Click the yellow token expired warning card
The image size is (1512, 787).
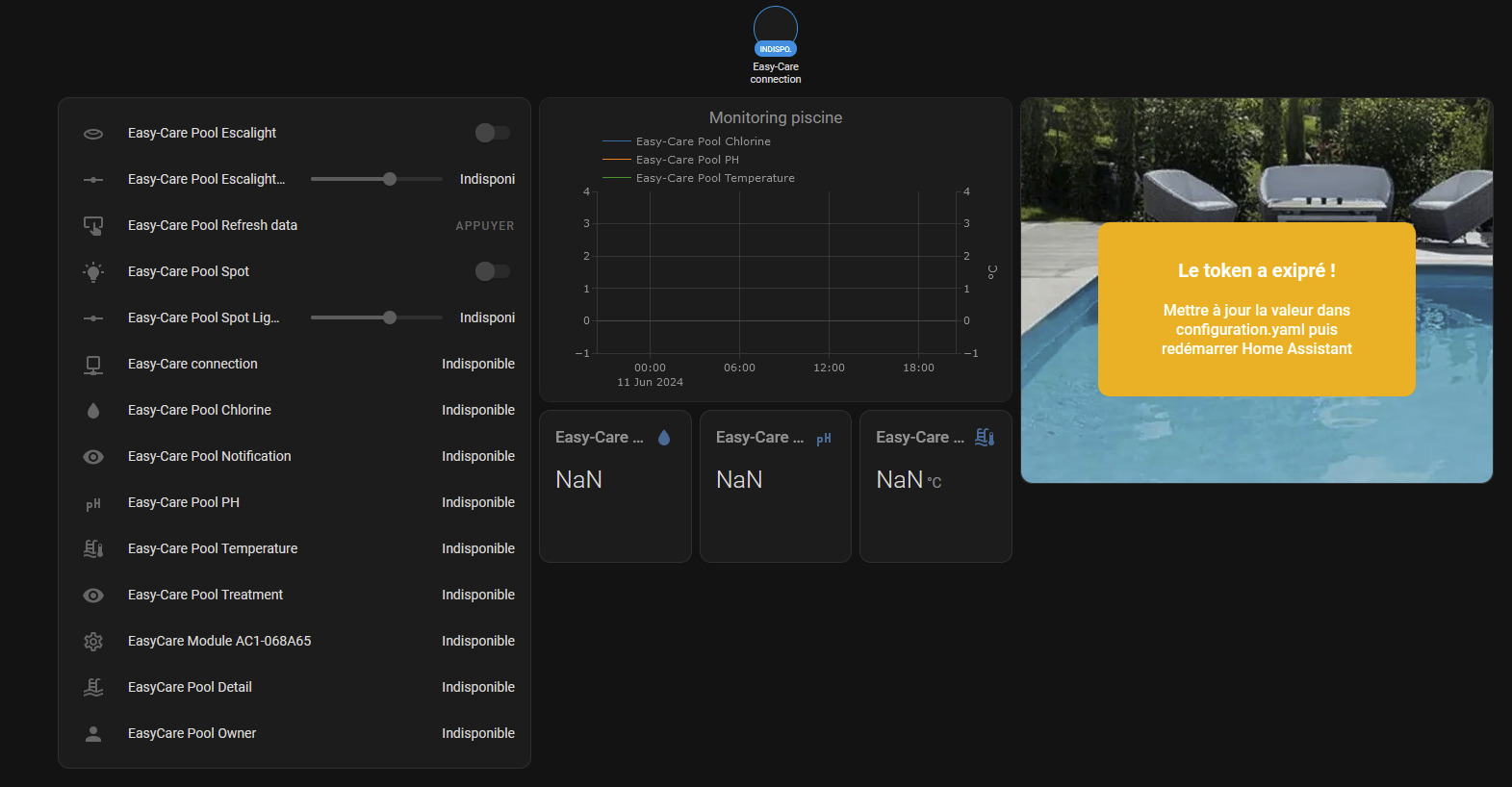tap(1257, 309)
